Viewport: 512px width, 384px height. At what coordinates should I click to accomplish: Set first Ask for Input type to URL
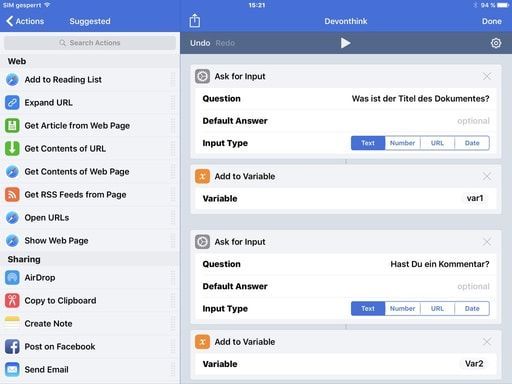pyautogui.click(x=437, y=143)
